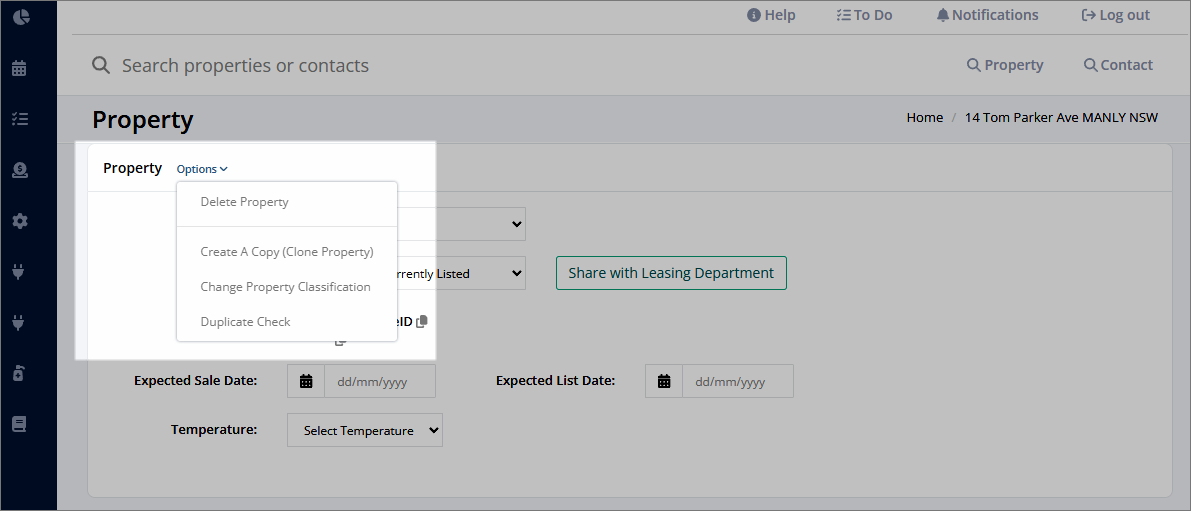The width and height of the screenshot is (1191, 511).
Task: Open Expected Sale Date calendar picker icon
Action: click(x=306, y=381)
